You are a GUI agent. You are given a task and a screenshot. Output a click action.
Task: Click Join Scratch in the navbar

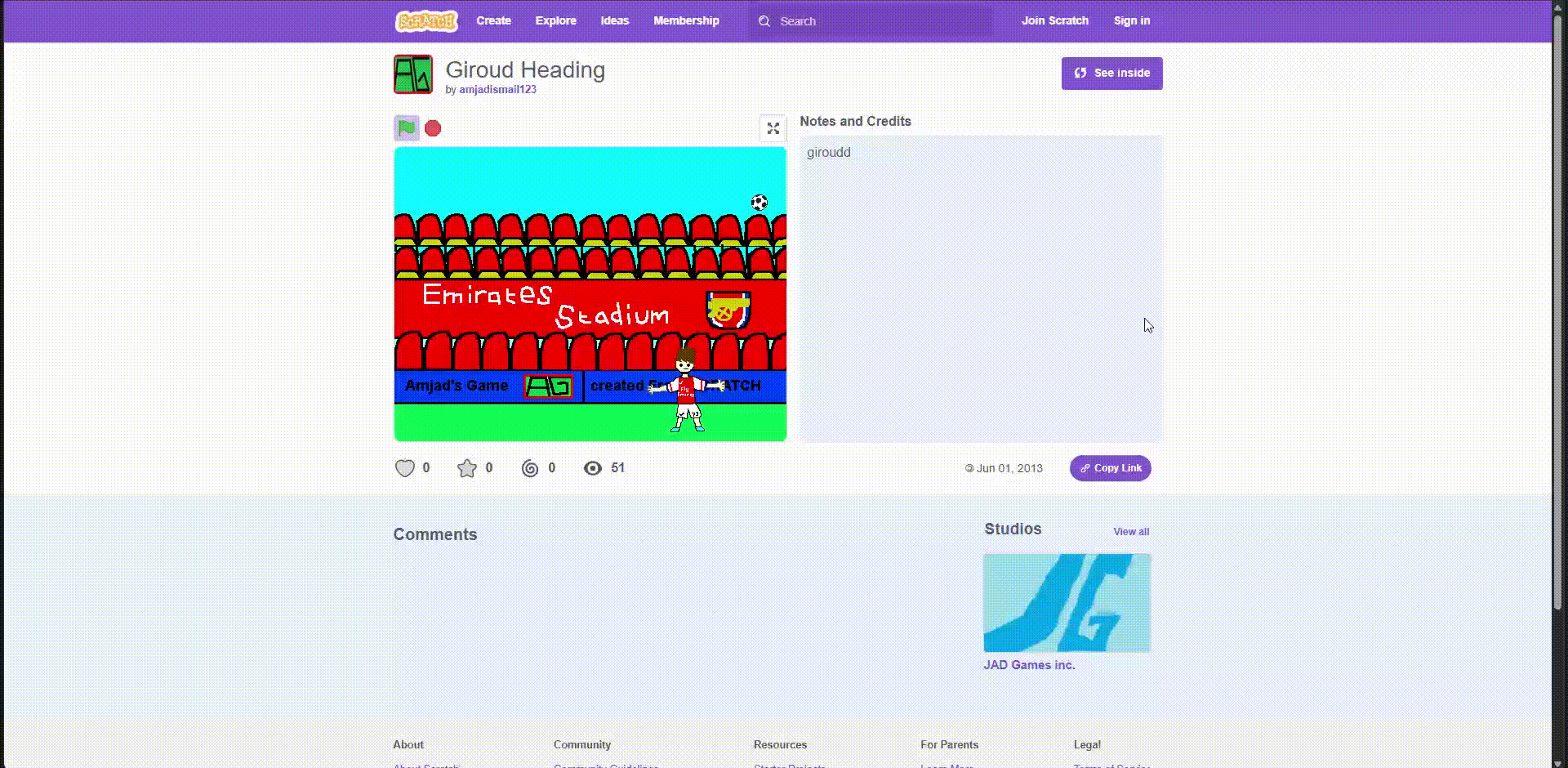tap(1055, 21)
